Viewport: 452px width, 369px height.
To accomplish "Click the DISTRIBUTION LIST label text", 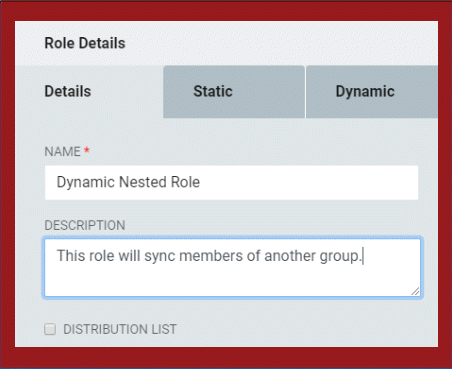I will pos(120,329).
